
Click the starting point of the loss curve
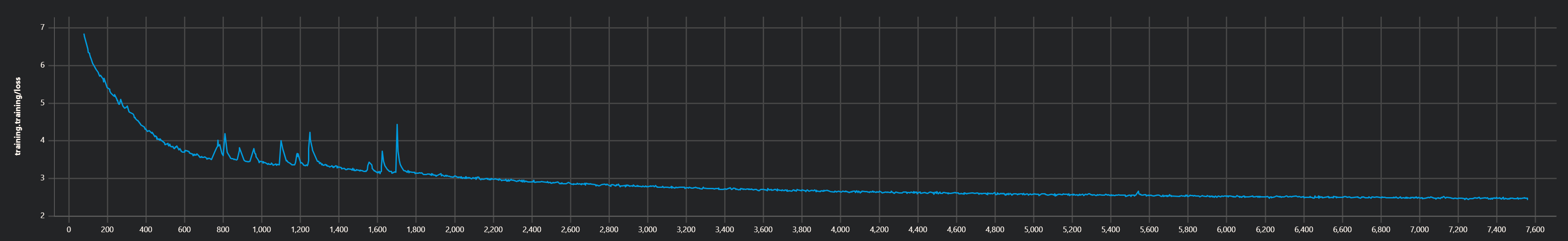pos(84,34)
